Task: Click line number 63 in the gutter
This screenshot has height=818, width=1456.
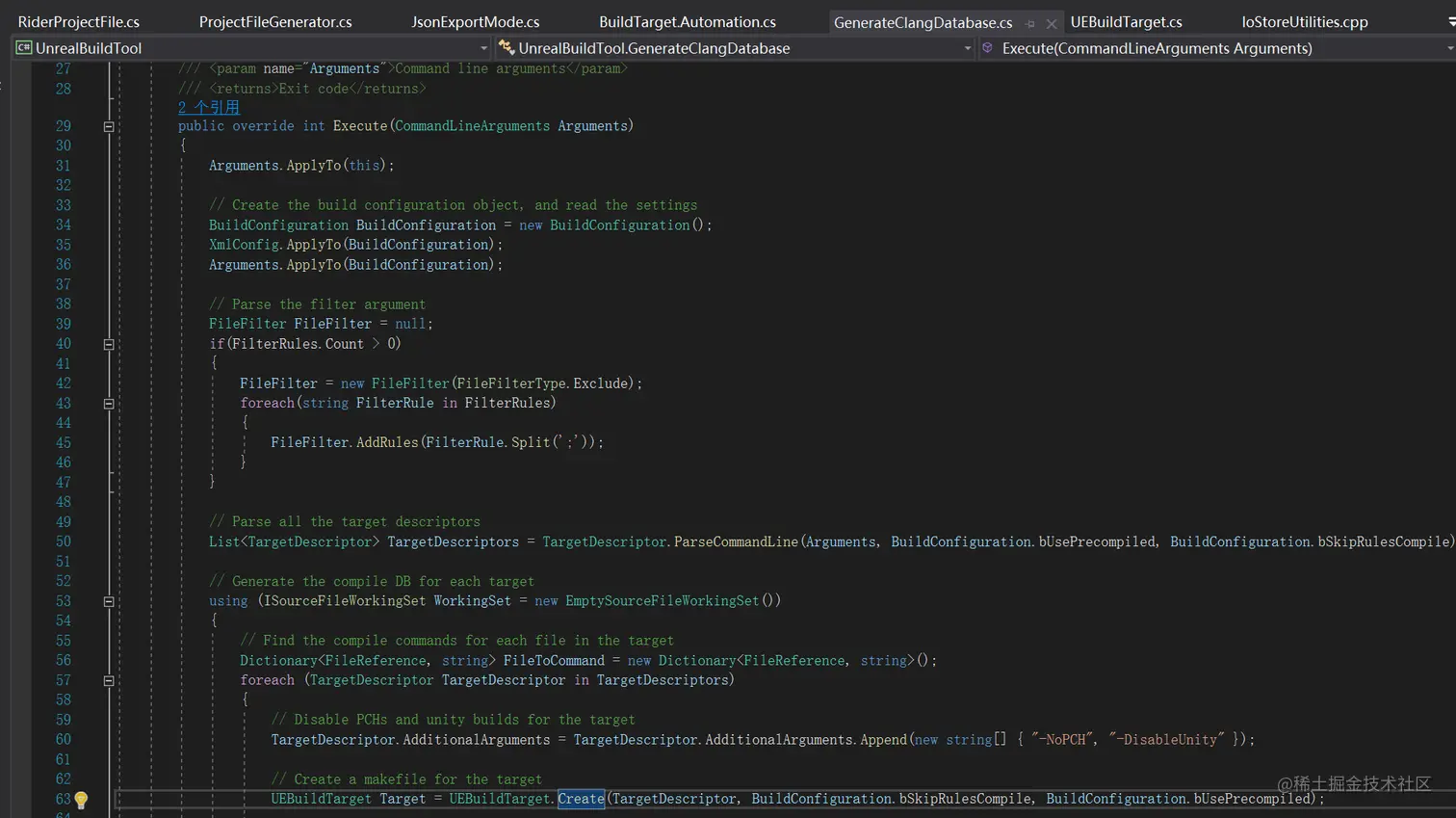Action: pos(63,799)
